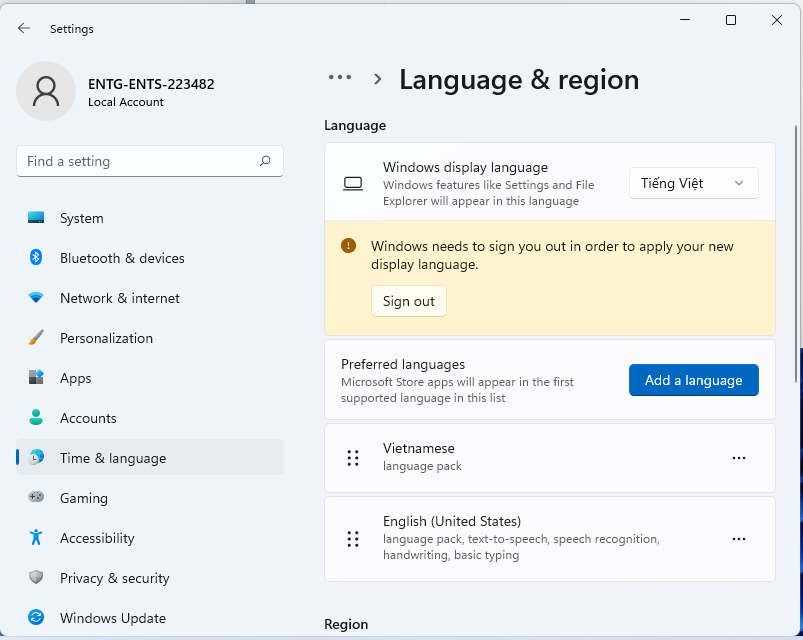
Task: Click the Privacy shield icon
Action: click(36, 578)
